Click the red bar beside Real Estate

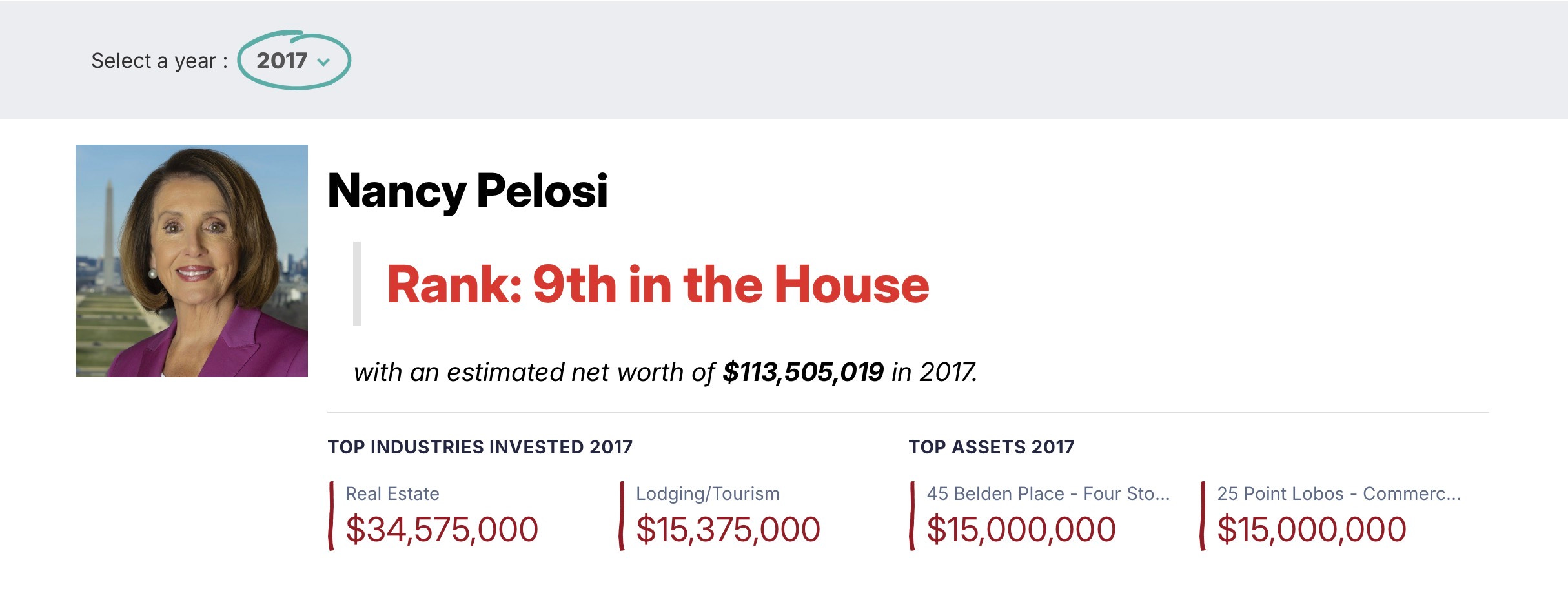(x=331, y=515)
